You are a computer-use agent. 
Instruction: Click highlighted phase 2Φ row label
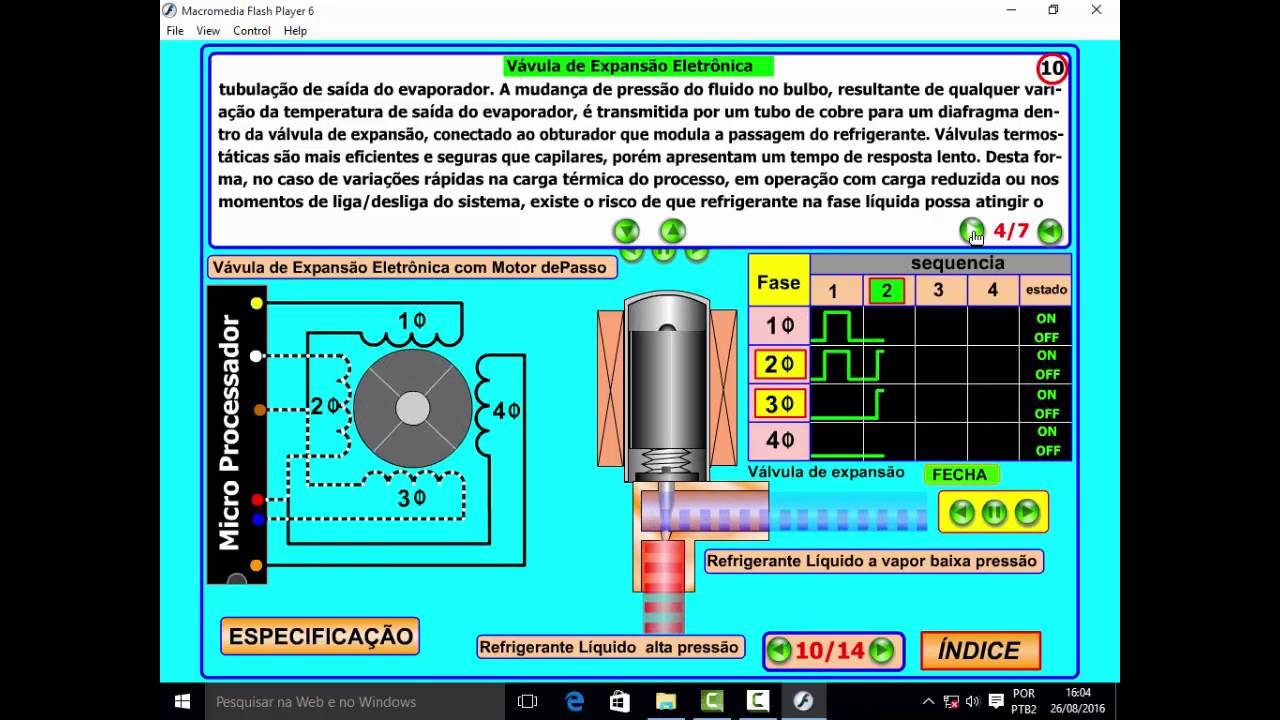click(779, 365)
